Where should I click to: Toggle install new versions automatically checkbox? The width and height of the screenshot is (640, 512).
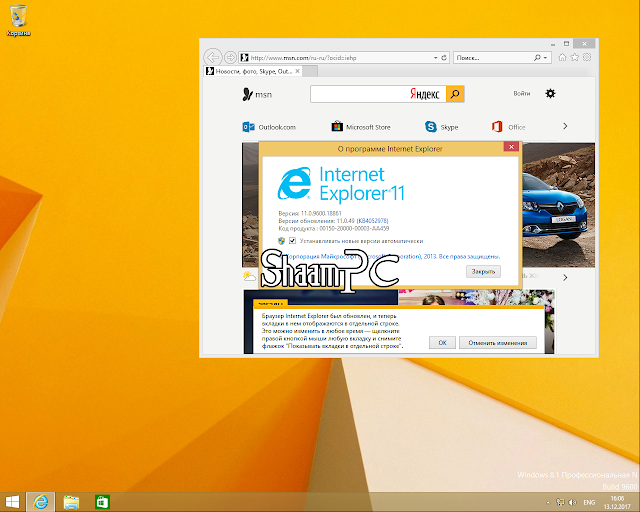coord(292,240)
